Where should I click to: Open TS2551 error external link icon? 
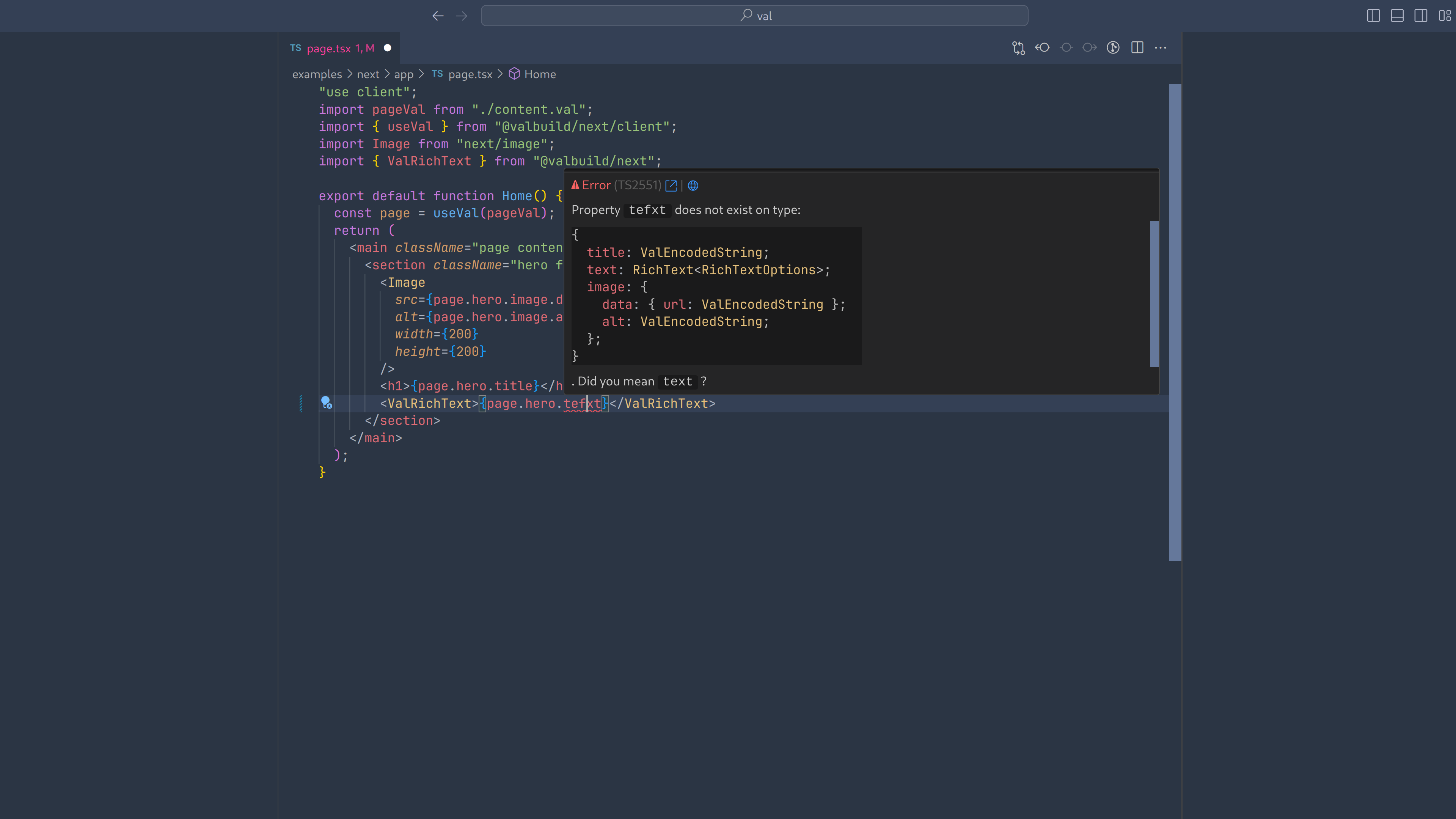click(x=671, y=185)
